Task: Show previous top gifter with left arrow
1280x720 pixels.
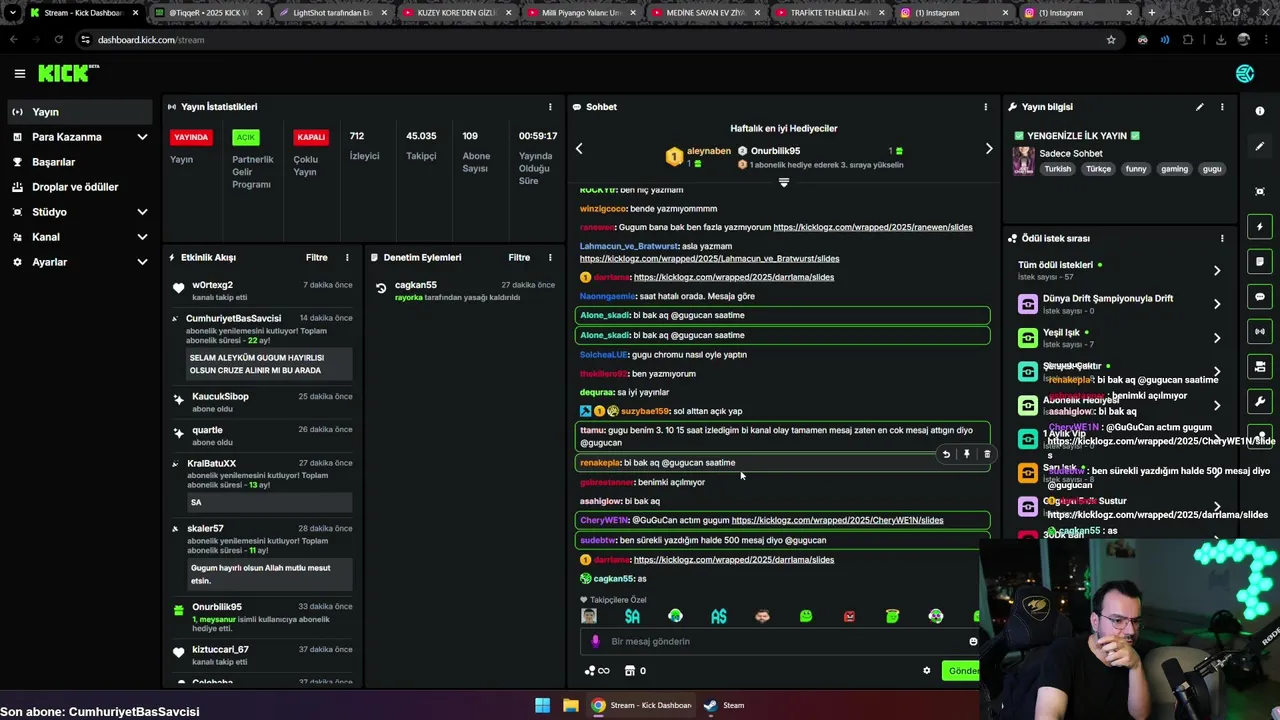Action: [579, 149]
